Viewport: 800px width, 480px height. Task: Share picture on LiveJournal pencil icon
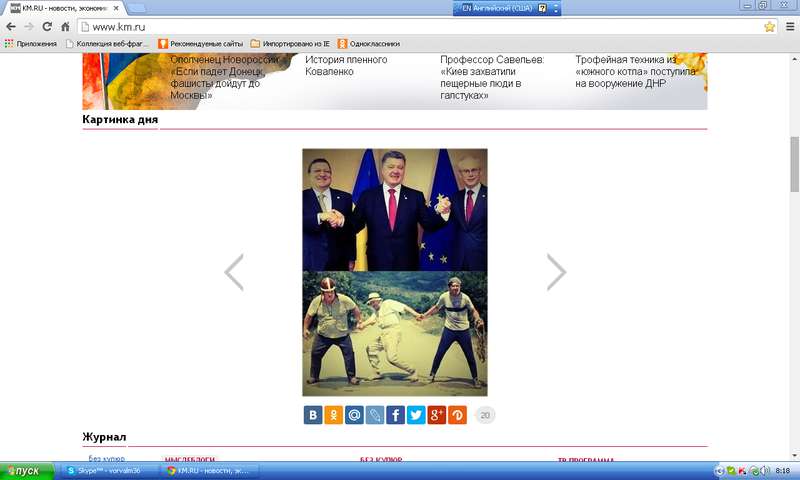click(375, 415)
